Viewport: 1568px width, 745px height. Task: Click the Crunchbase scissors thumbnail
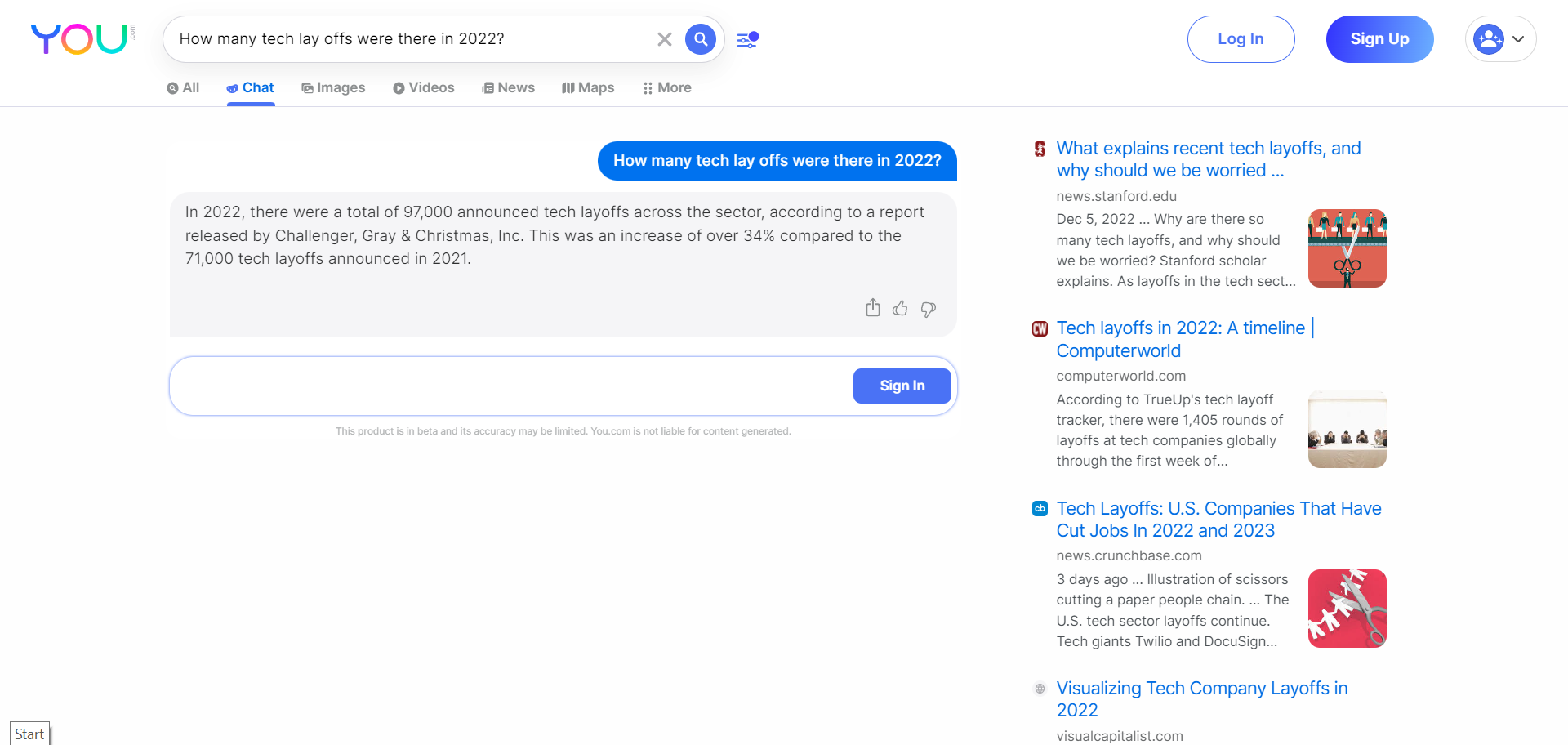pyautogui.click(x=1347, y=609)
